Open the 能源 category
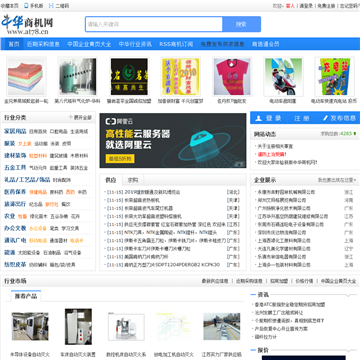Screen dimensions: 360x360 coord(10,252)
